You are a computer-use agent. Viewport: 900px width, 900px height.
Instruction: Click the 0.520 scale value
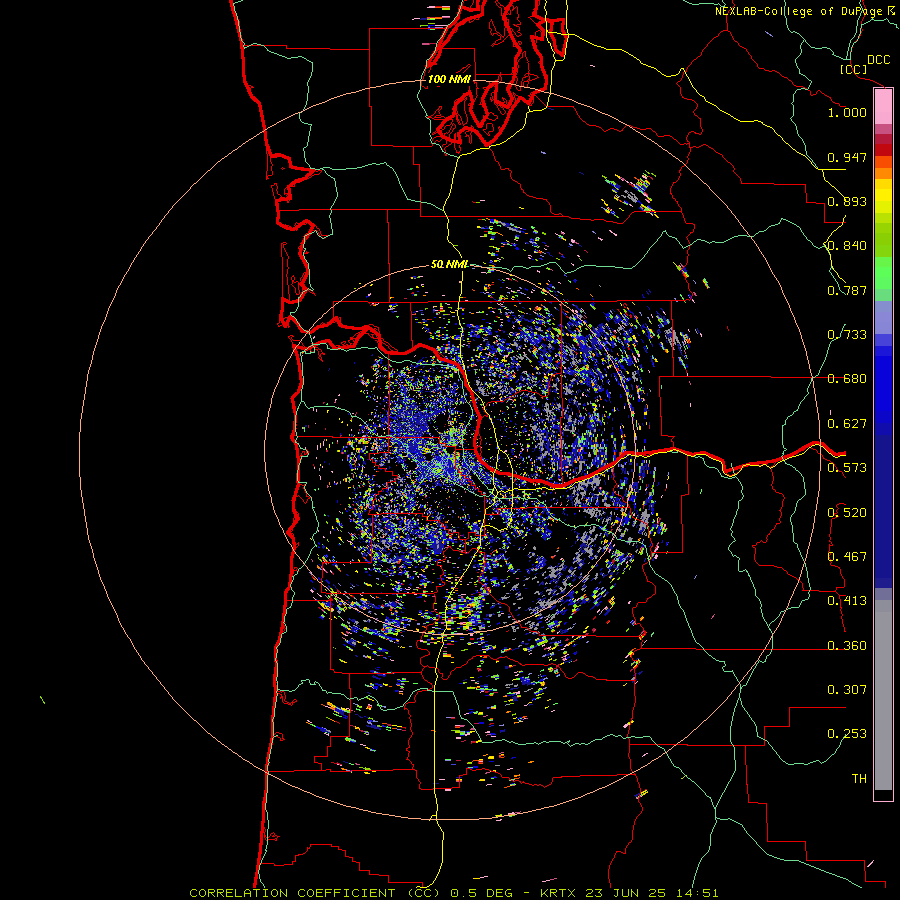(x=847, y=513)
